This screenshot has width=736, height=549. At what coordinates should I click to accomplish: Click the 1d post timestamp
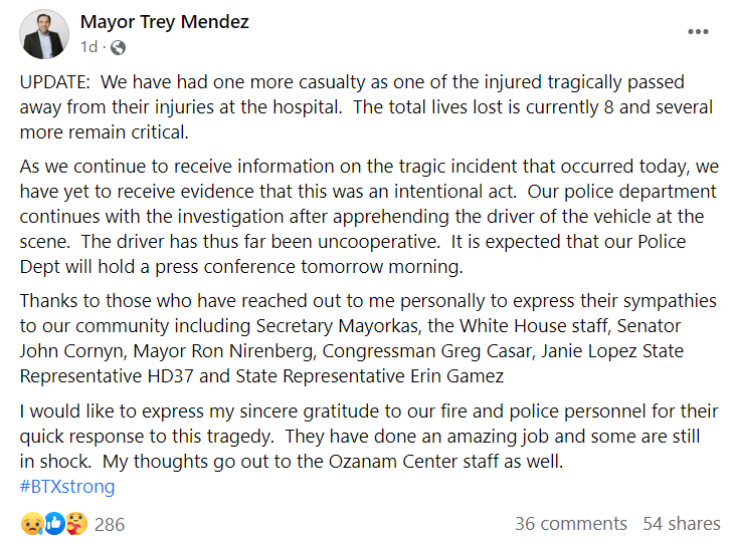pyautogui.click(x=89, y=47)
